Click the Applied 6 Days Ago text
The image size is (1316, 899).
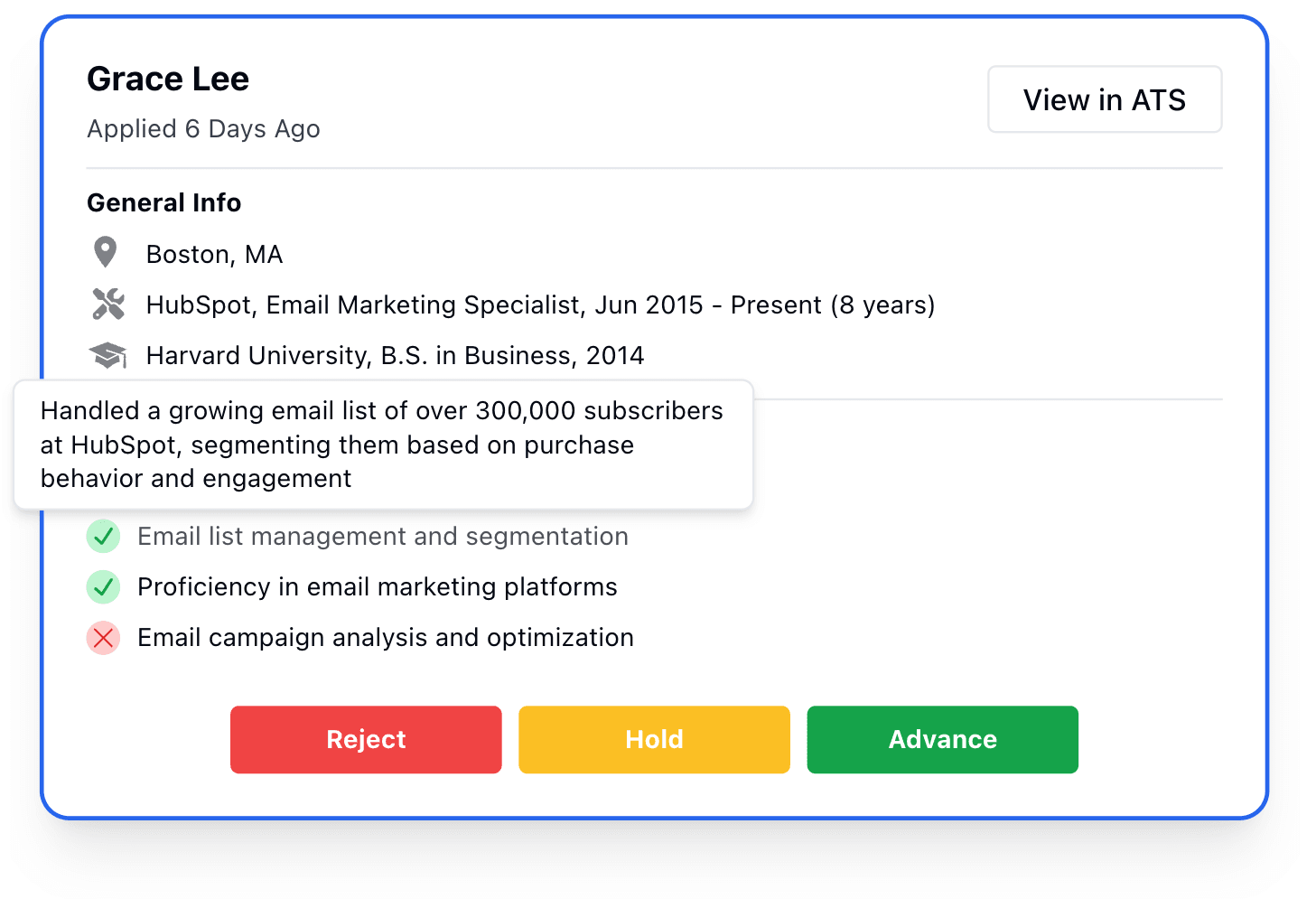203,129
